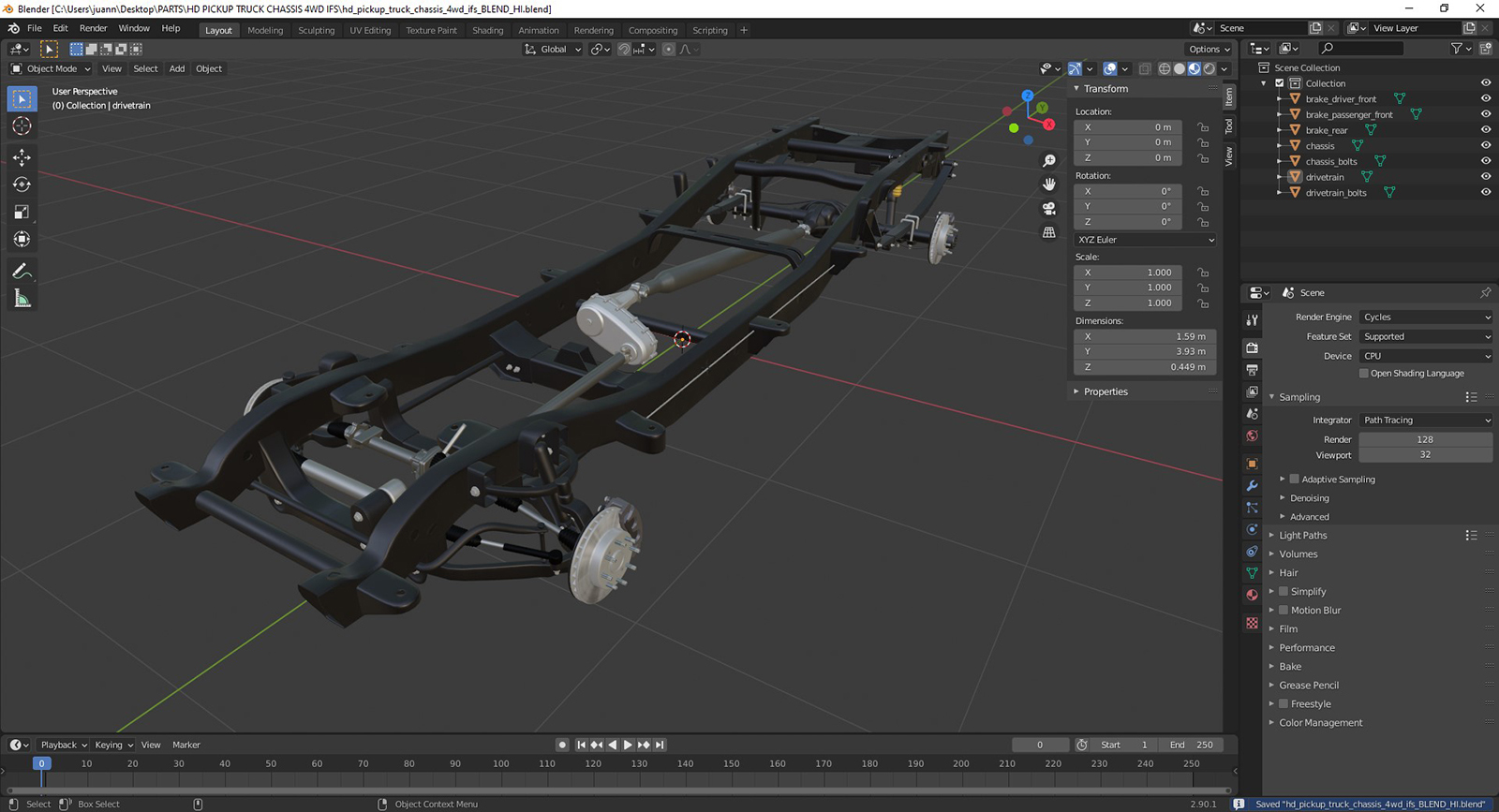Open the World properties tab

pos(1252,436)
